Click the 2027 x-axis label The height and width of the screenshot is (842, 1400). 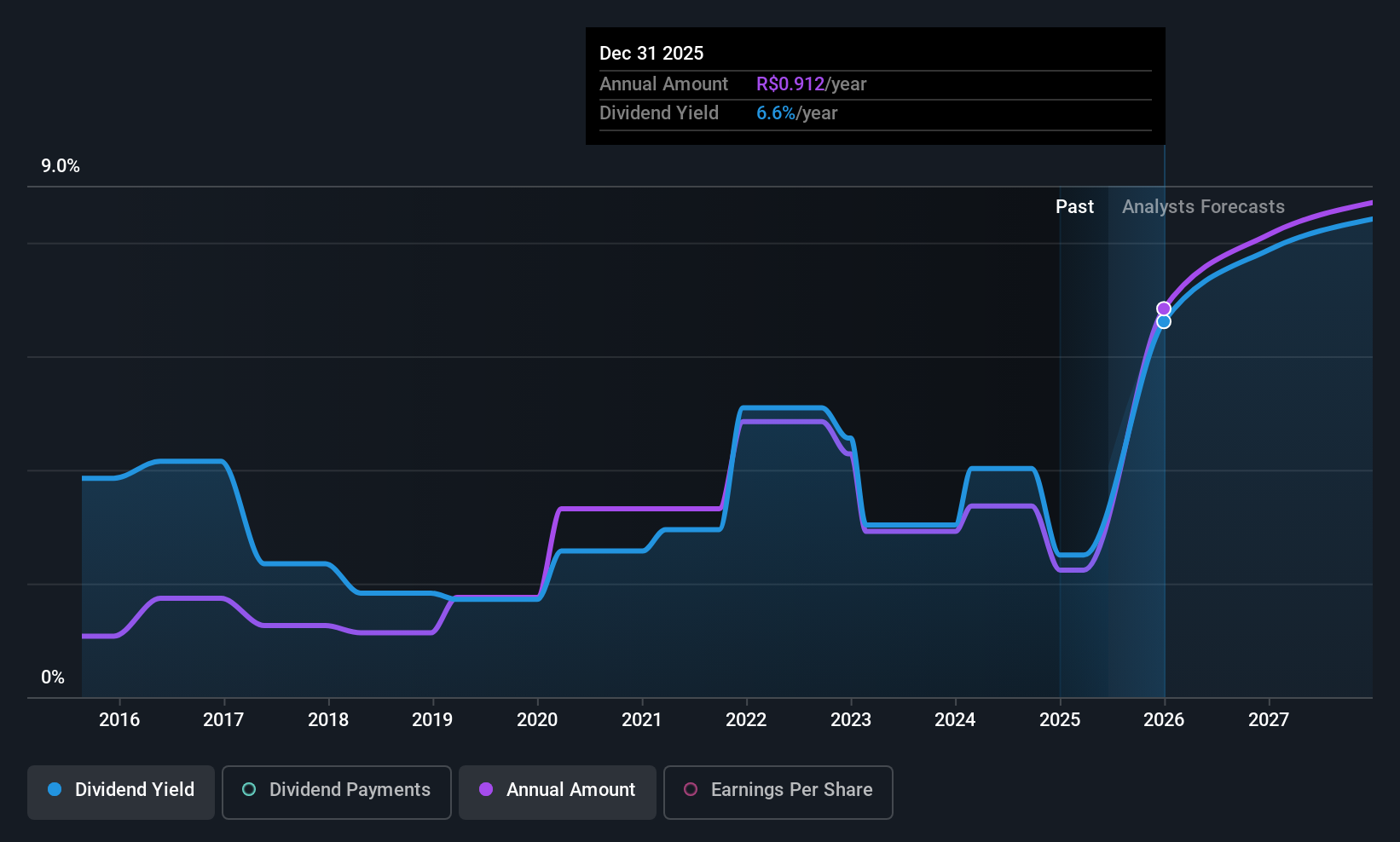[x=1269, y=719]
